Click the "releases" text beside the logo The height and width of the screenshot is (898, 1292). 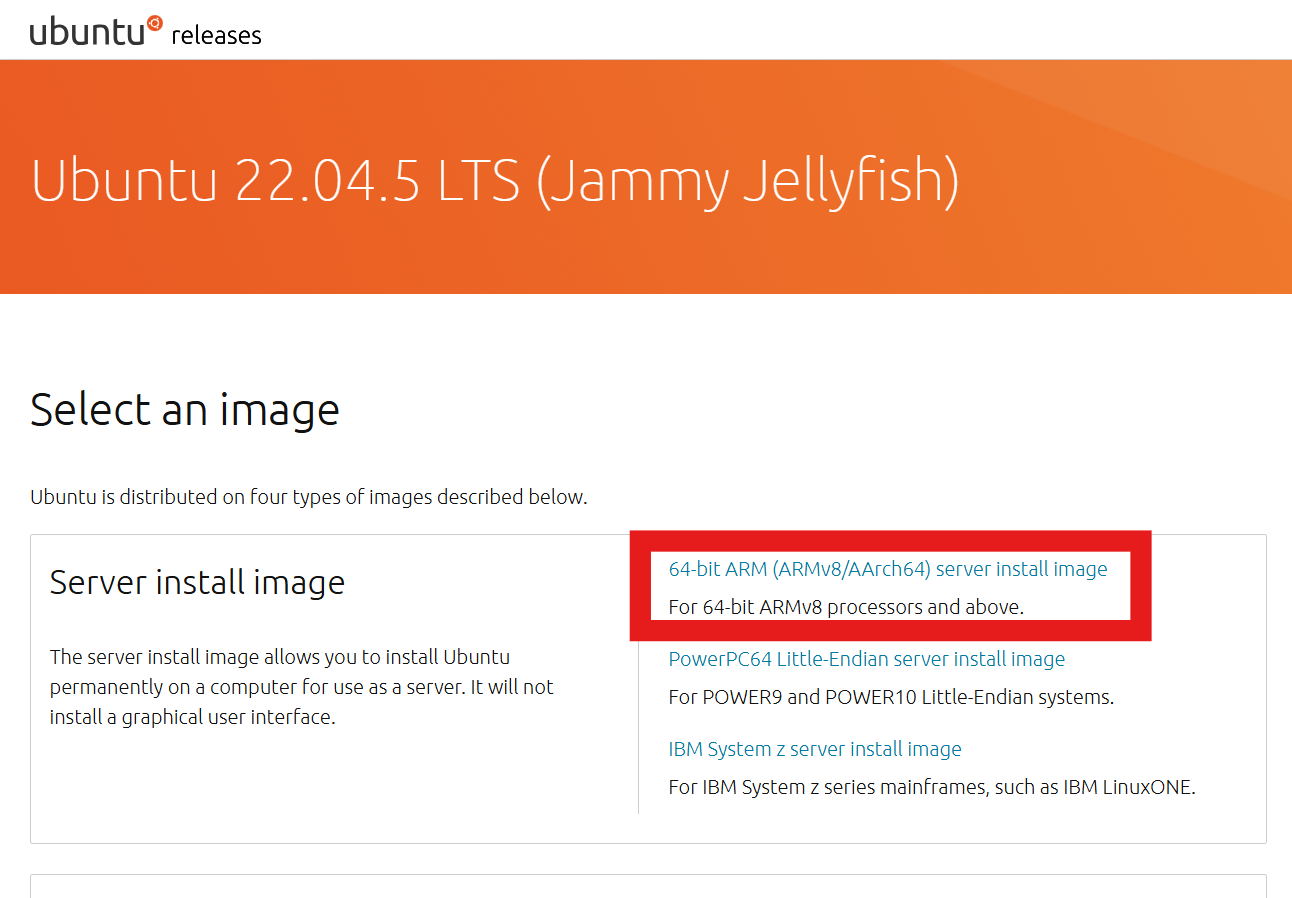click(216, 36)
